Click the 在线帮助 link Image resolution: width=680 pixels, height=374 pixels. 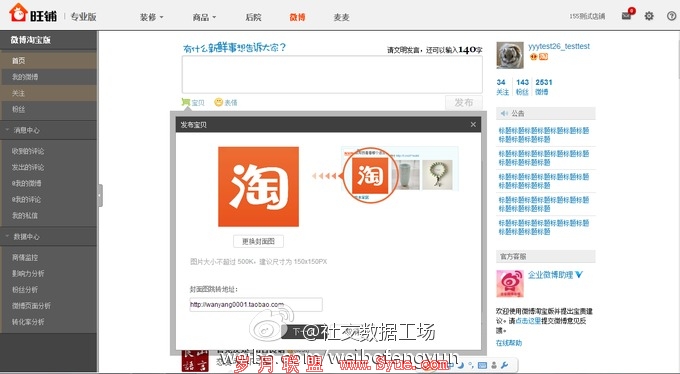pos(509,343)
